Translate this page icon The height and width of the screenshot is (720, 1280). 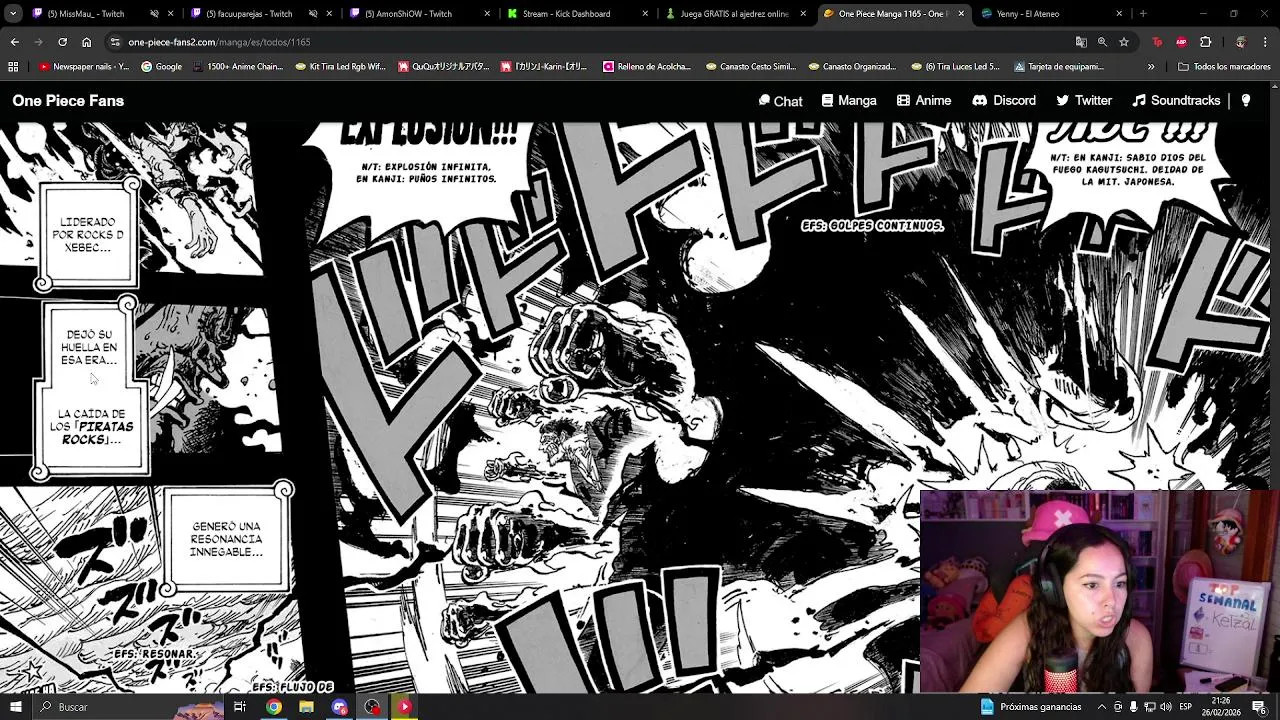(1080, 42)
